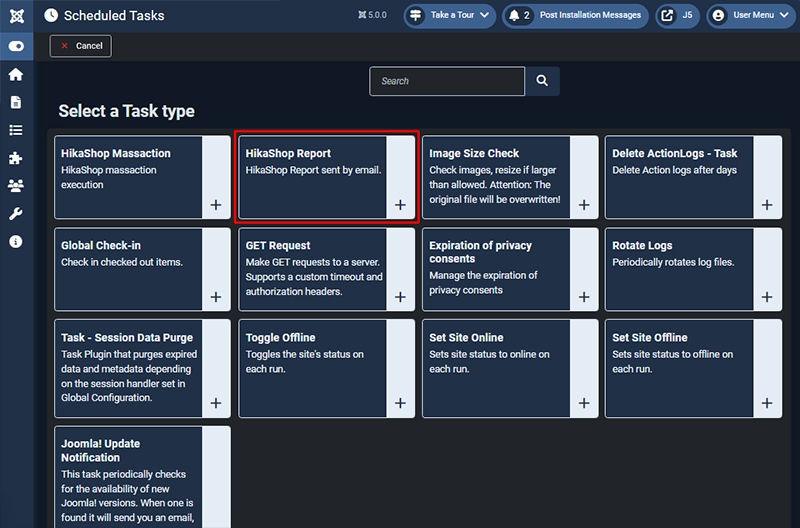Add Set Site Offline task plus
This screenshot has width=800, height=528.
click(x=767, y=403)
